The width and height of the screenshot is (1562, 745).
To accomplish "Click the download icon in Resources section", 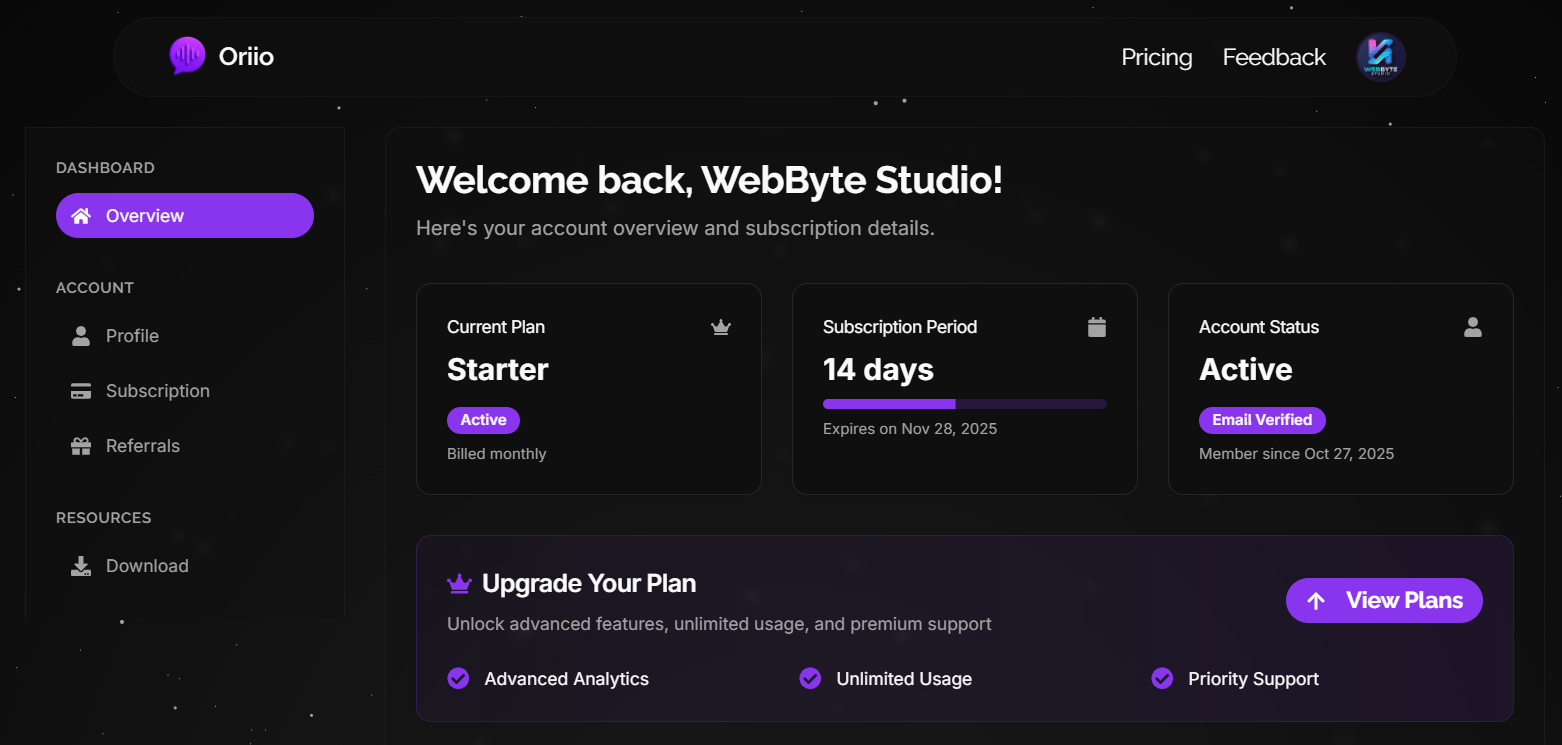I will coord(81,566).
